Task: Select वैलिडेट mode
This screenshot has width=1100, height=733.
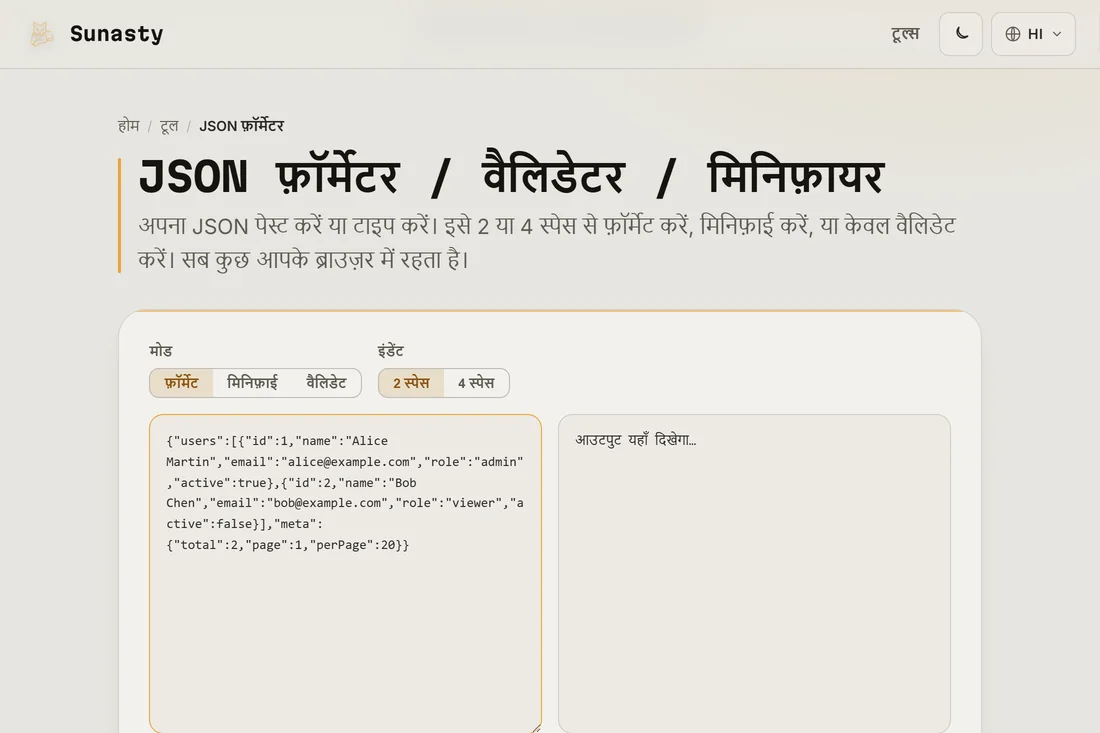Action: (x=326, y=383)
